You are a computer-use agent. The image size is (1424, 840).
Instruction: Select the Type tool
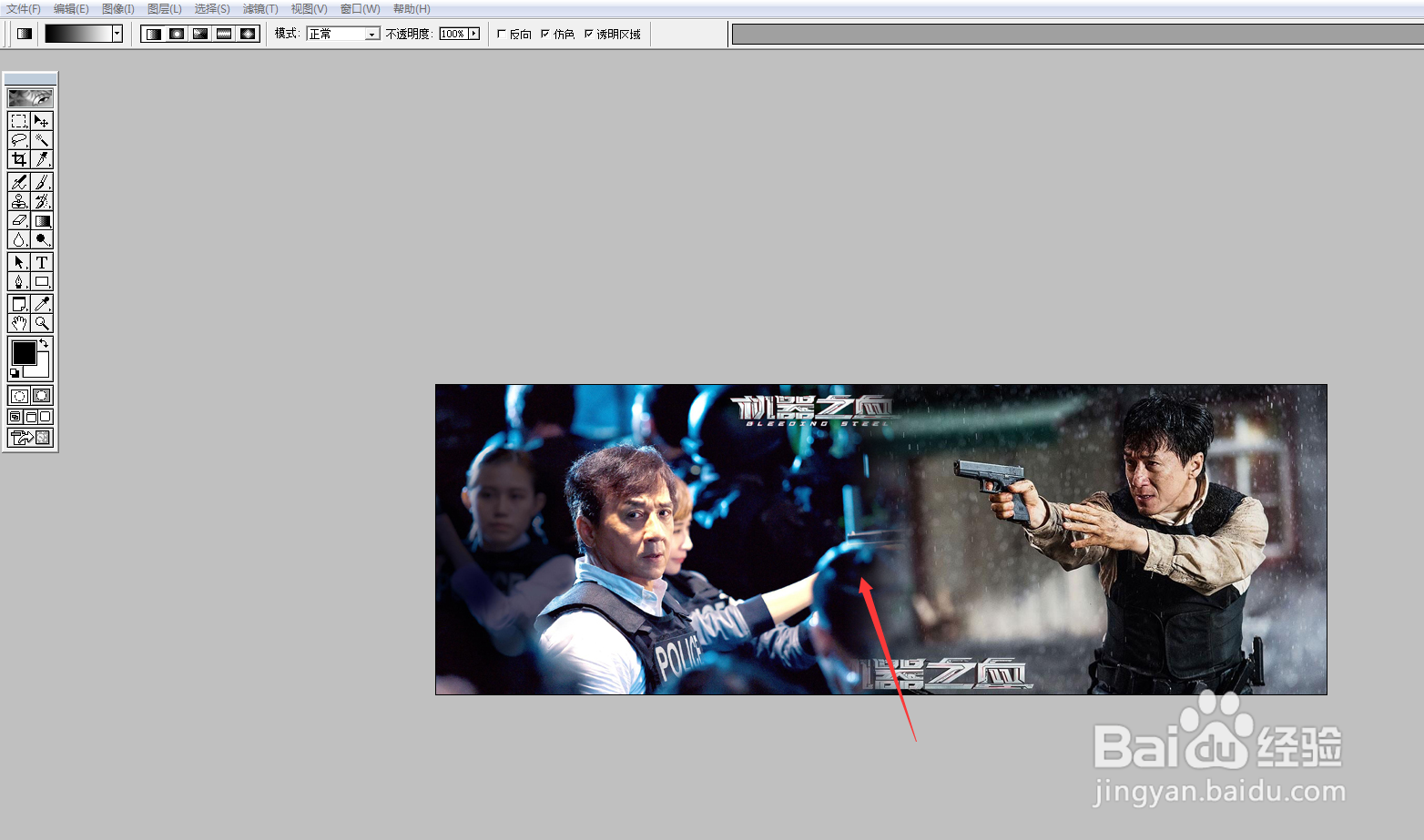point(42,262)
